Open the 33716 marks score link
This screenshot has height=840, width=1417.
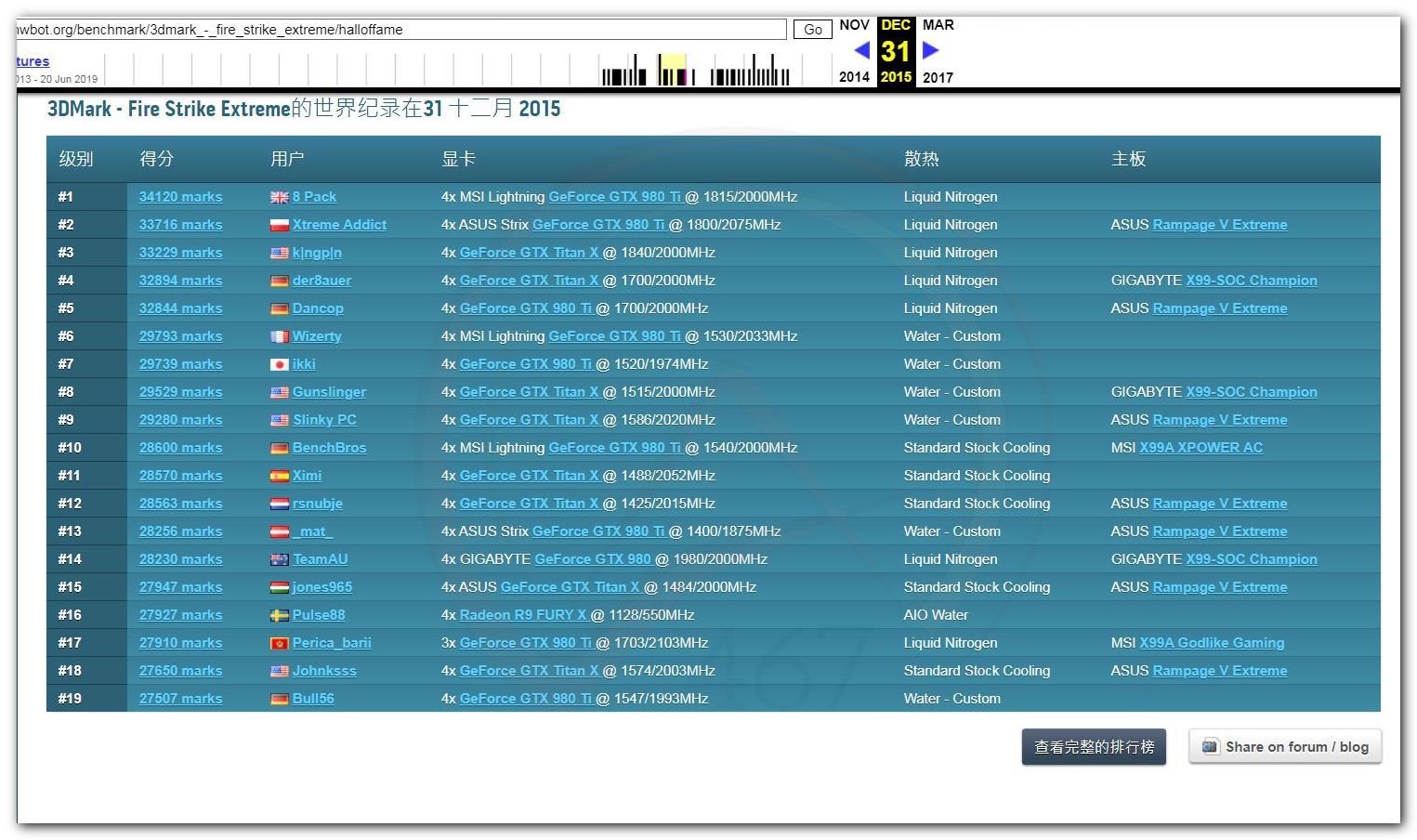point(180,225)
